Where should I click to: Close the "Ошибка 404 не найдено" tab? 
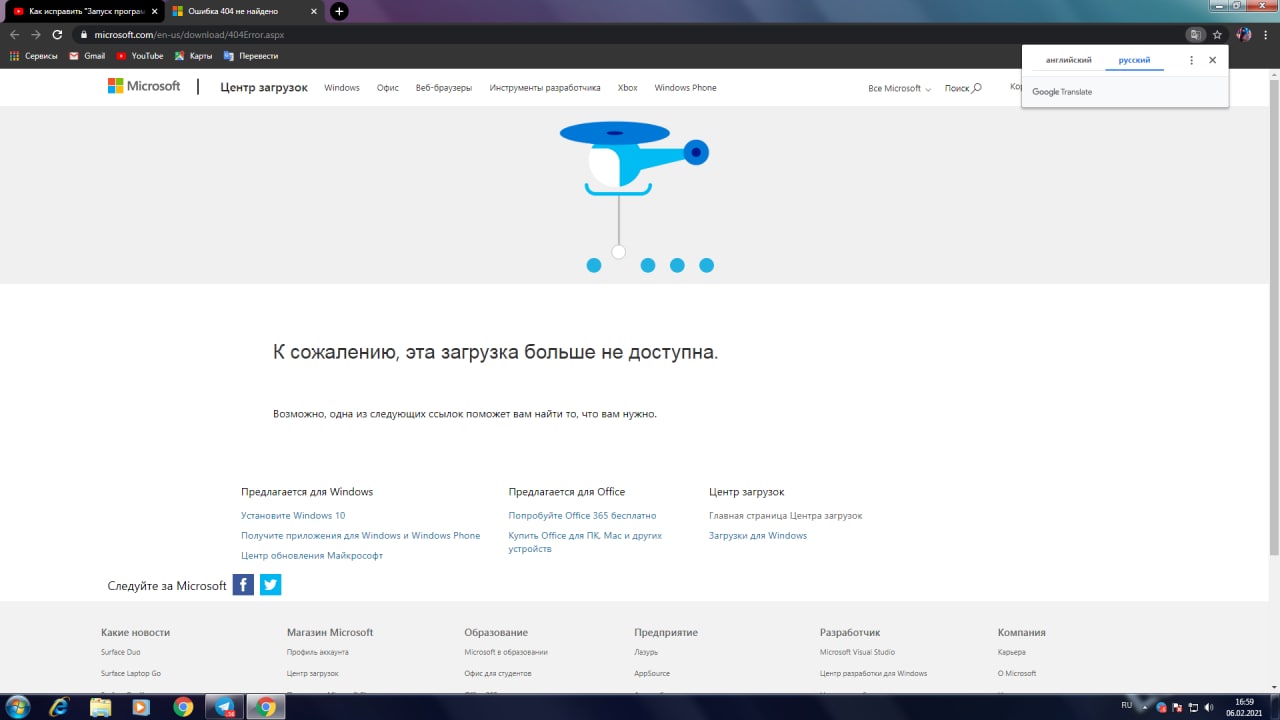[x=314, y=11]
